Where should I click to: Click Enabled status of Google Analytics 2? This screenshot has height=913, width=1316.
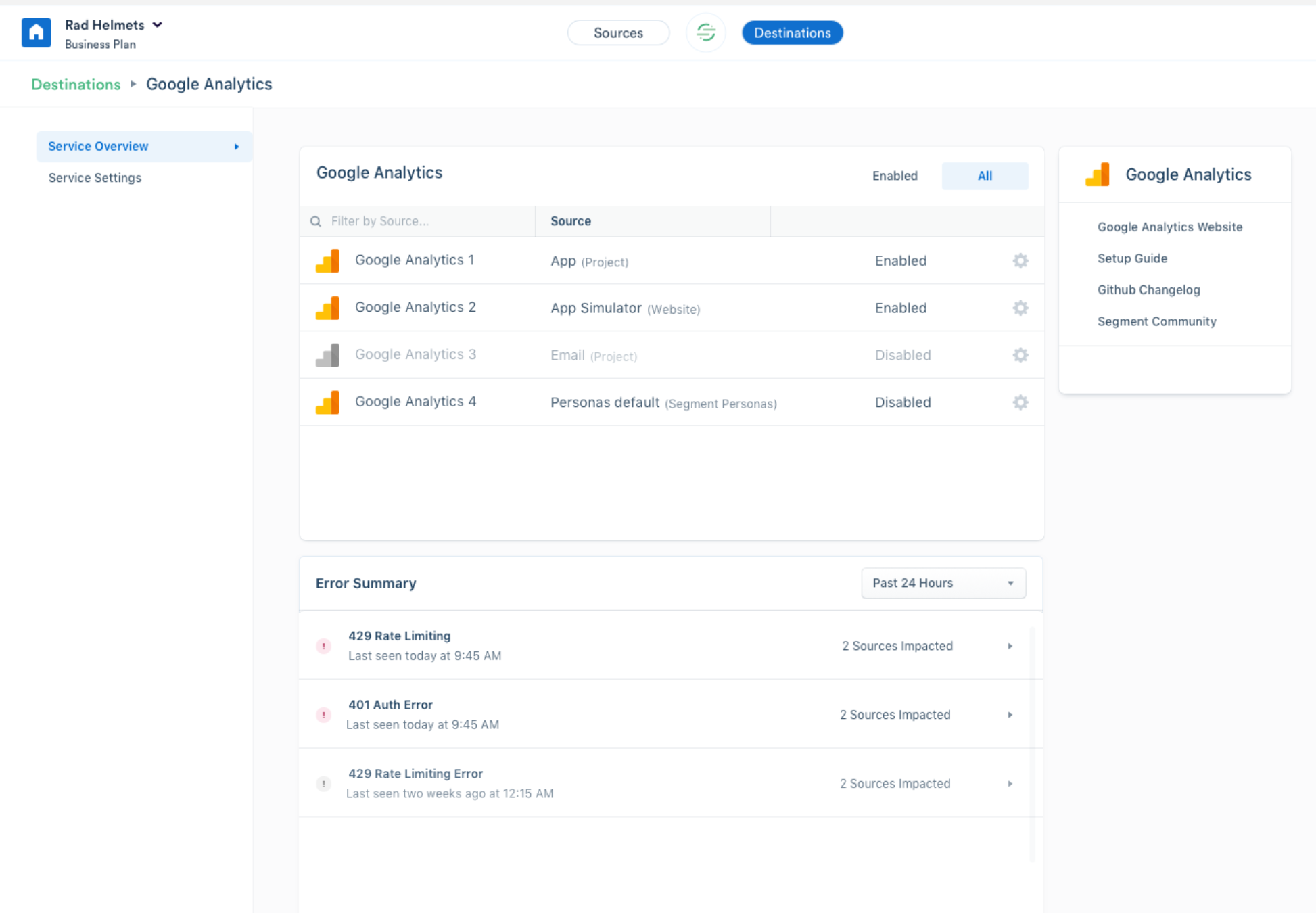[901, 308]
